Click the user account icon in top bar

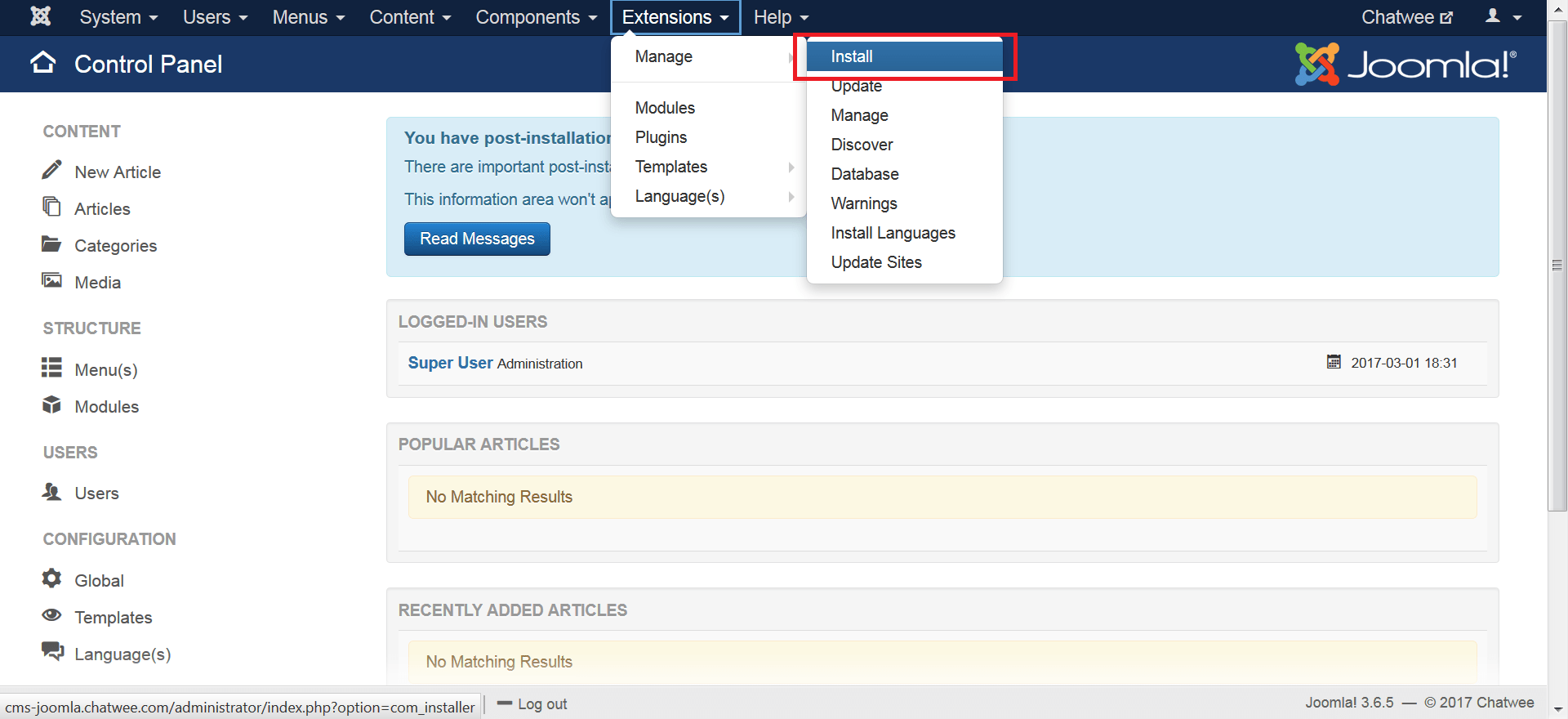[x=1492, y=16]
